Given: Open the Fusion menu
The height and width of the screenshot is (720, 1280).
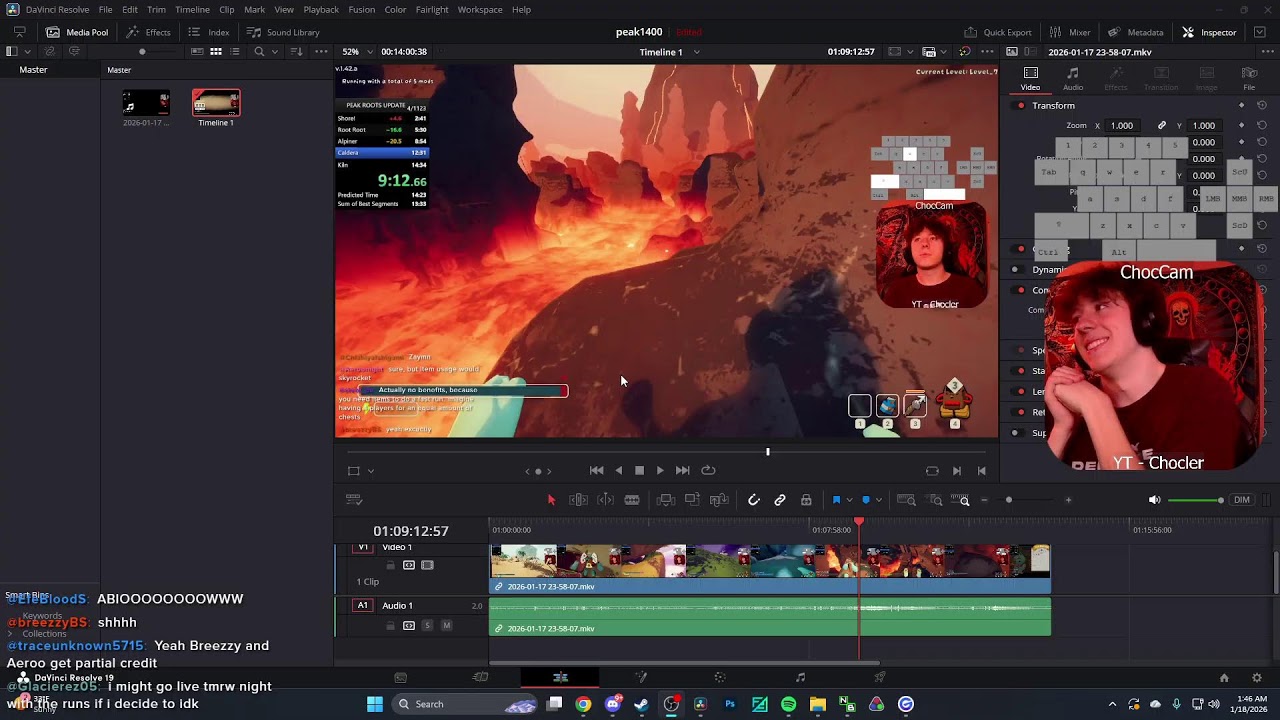Looking at the screenshot, I should [362, 9].
